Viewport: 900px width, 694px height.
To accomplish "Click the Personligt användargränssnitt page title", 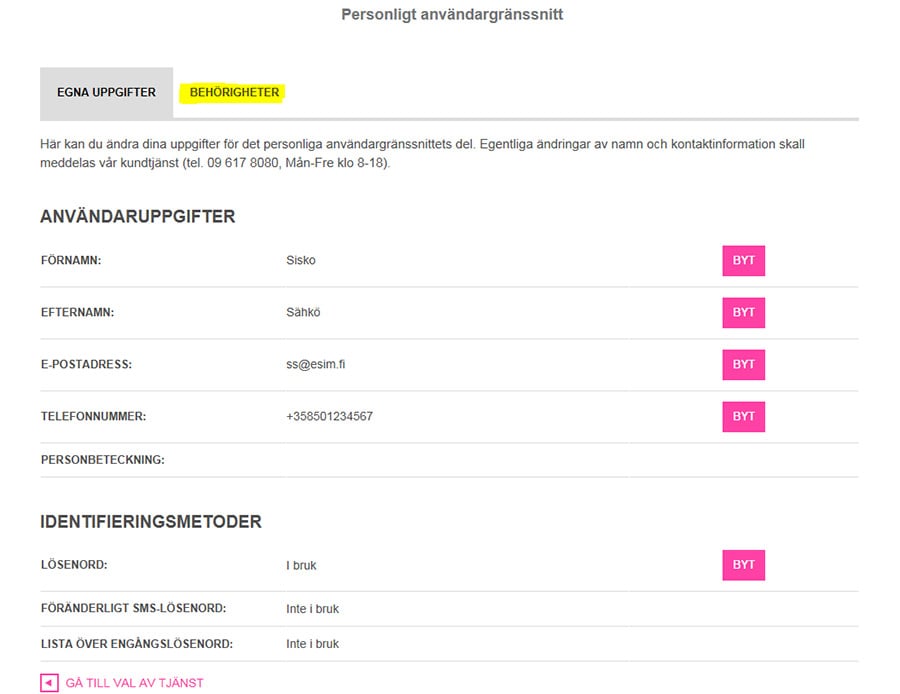I will (452, 14).
